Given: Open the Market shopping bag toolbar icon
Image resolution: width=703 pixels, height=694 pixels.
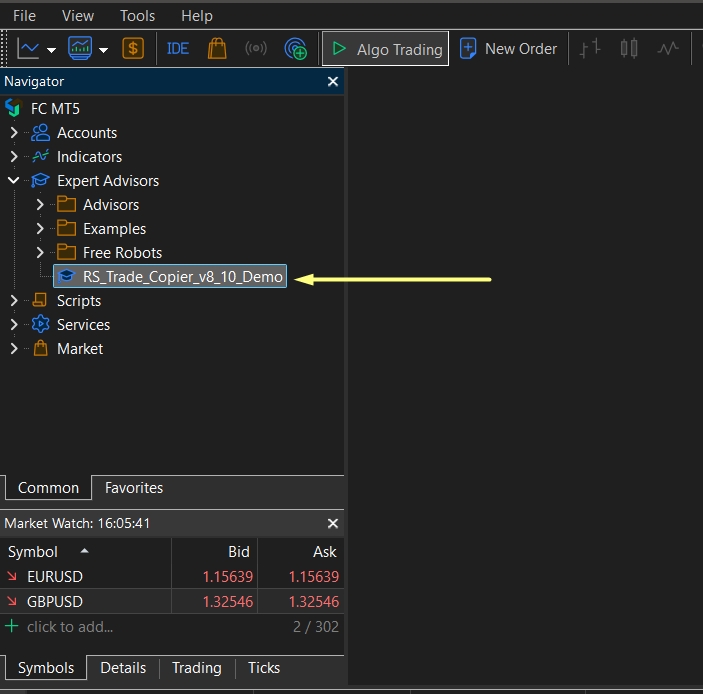Looking at the screenshot, I should [x=217, y=48].
